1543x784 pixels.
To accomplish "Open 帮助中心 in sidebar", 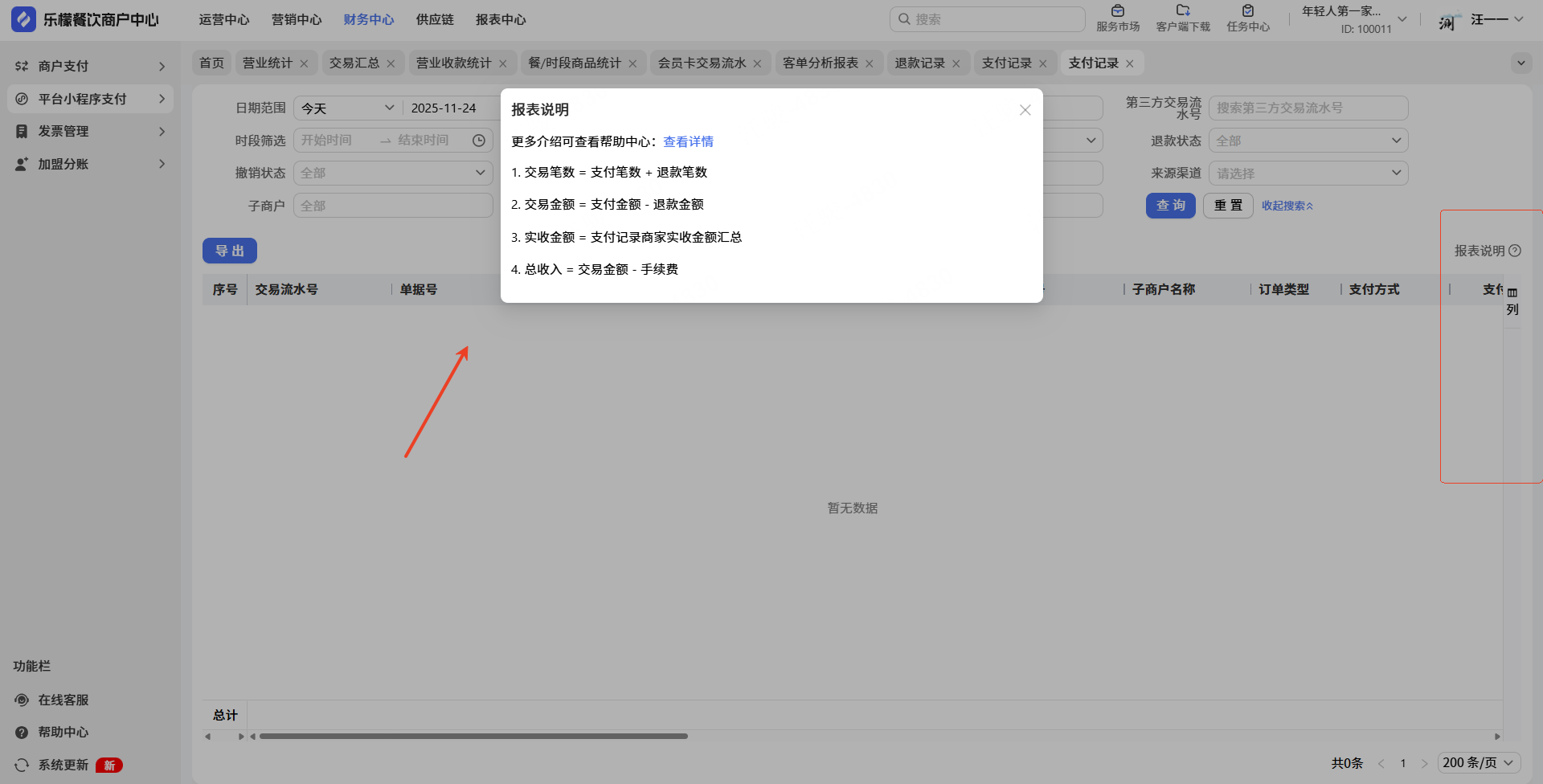I will click(63, 733).
